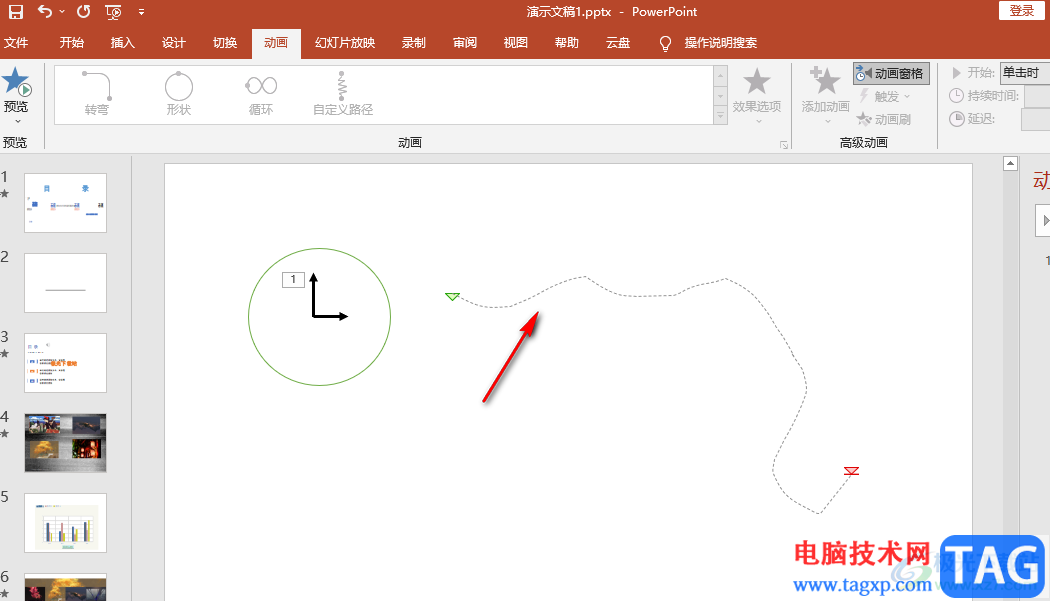
Task: Start slideshow from beginning icon
Action: point(113,11)
